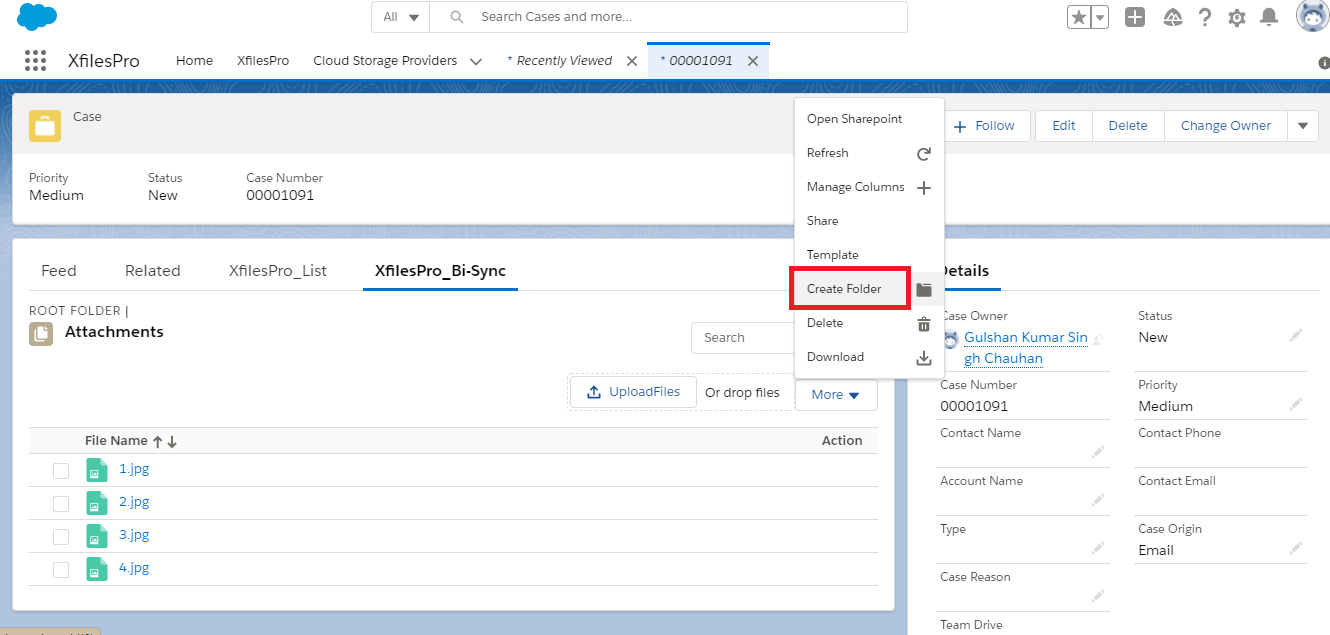Expand the favorites list dropdown arrow
The image size is (1330, 635).
(1100, 17)
